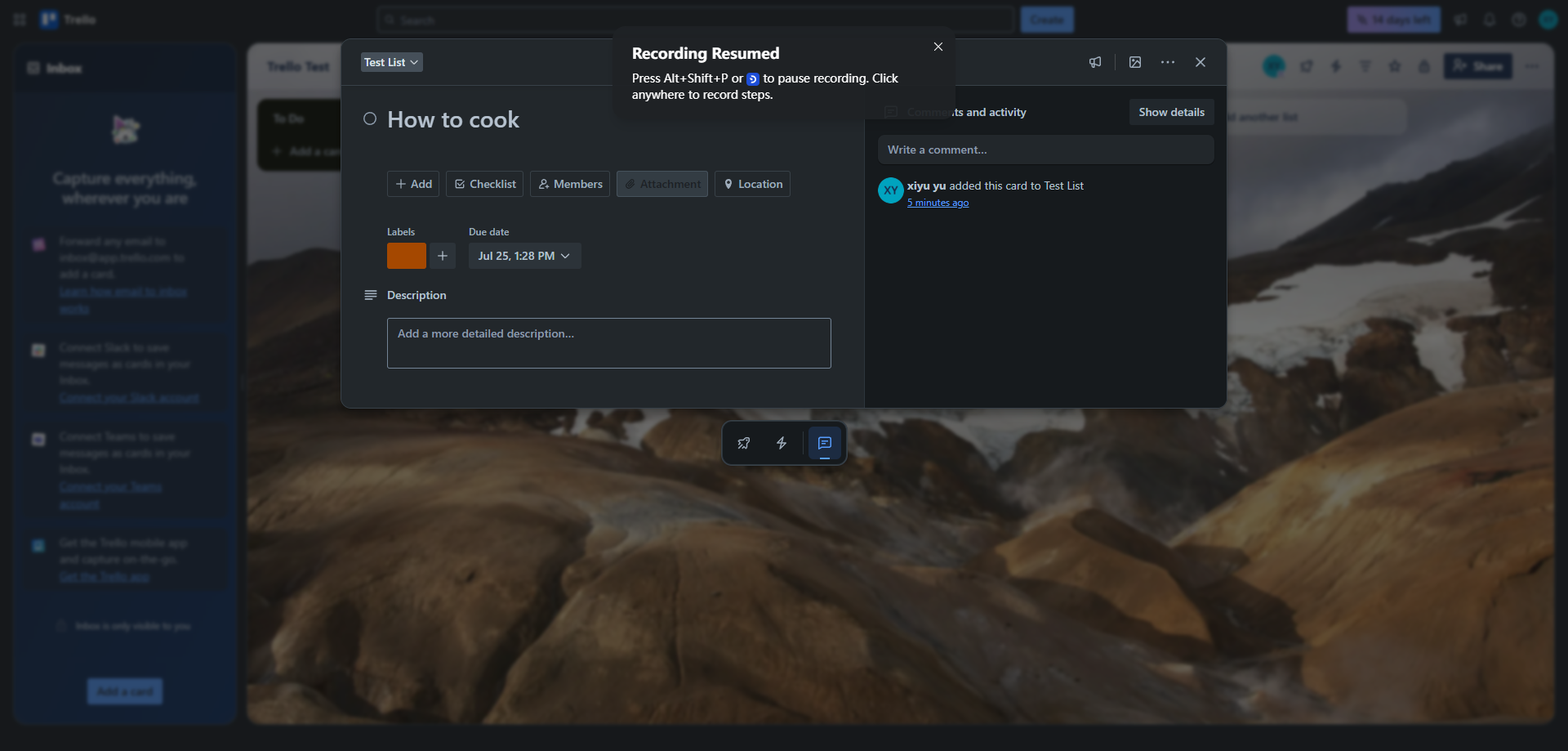Star the Trello Test board
Image resolution: width=1568 pixels, height=751 pixels.
1395,66
